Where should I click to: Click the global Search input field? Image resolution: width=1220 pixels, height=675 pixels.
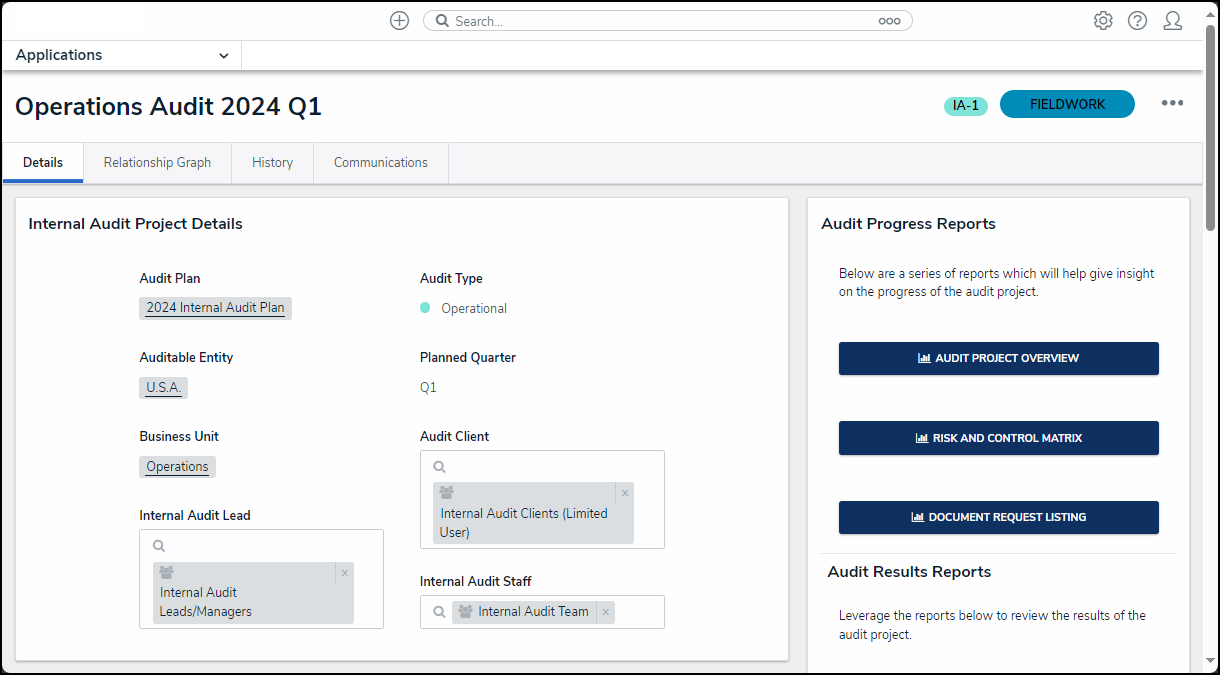point(660,21)
